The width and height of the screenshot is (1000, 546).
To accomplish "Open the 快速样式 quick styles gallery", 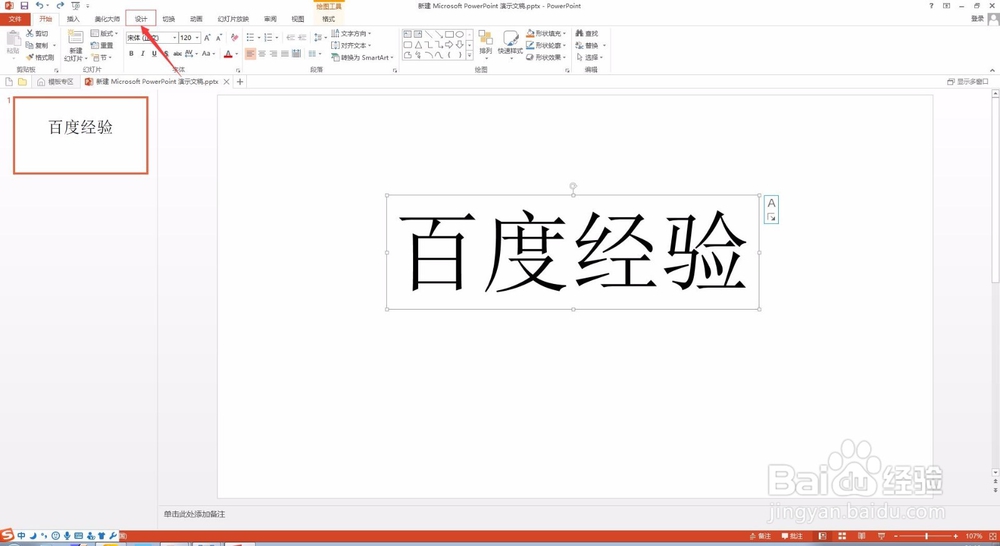I will click(x=510, y=43).
